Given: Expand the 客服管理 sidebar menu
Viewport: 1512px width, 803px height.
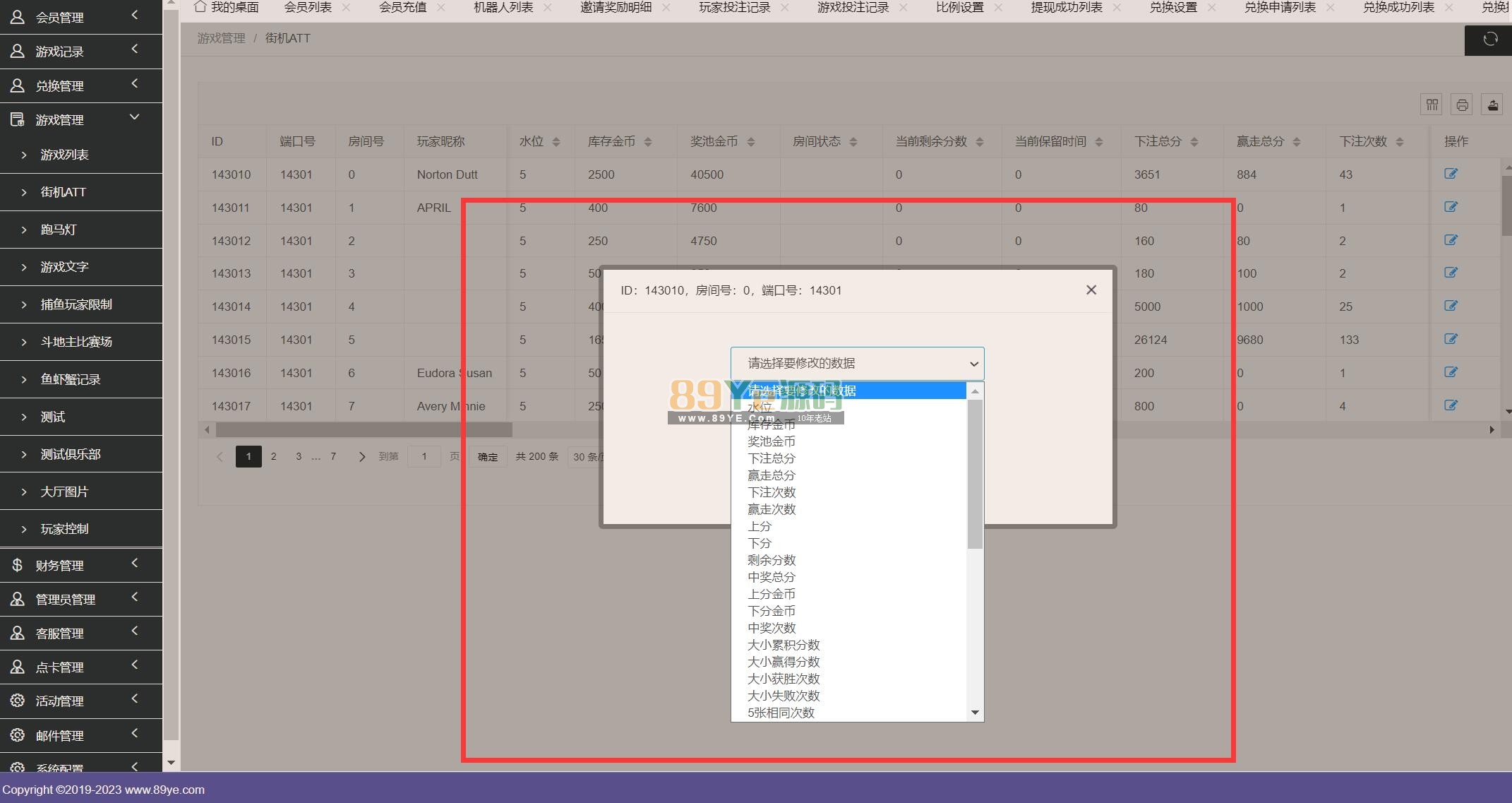Looking at the screenshot, I should [81, 633].
